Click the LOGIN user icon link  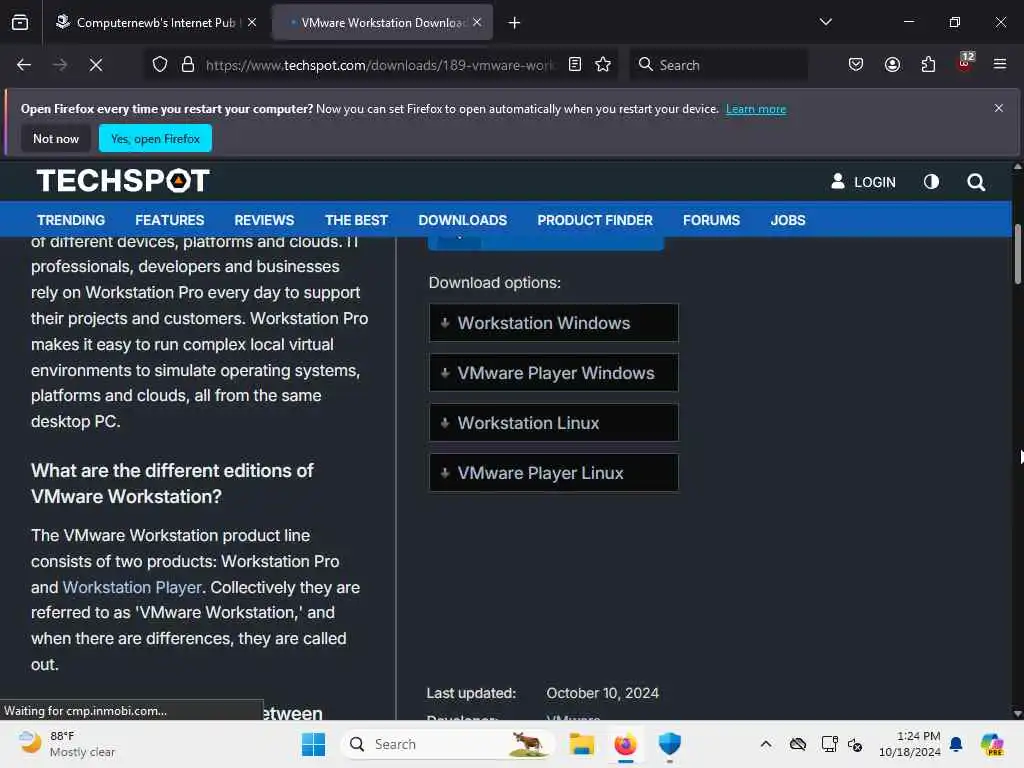[863, 182]
